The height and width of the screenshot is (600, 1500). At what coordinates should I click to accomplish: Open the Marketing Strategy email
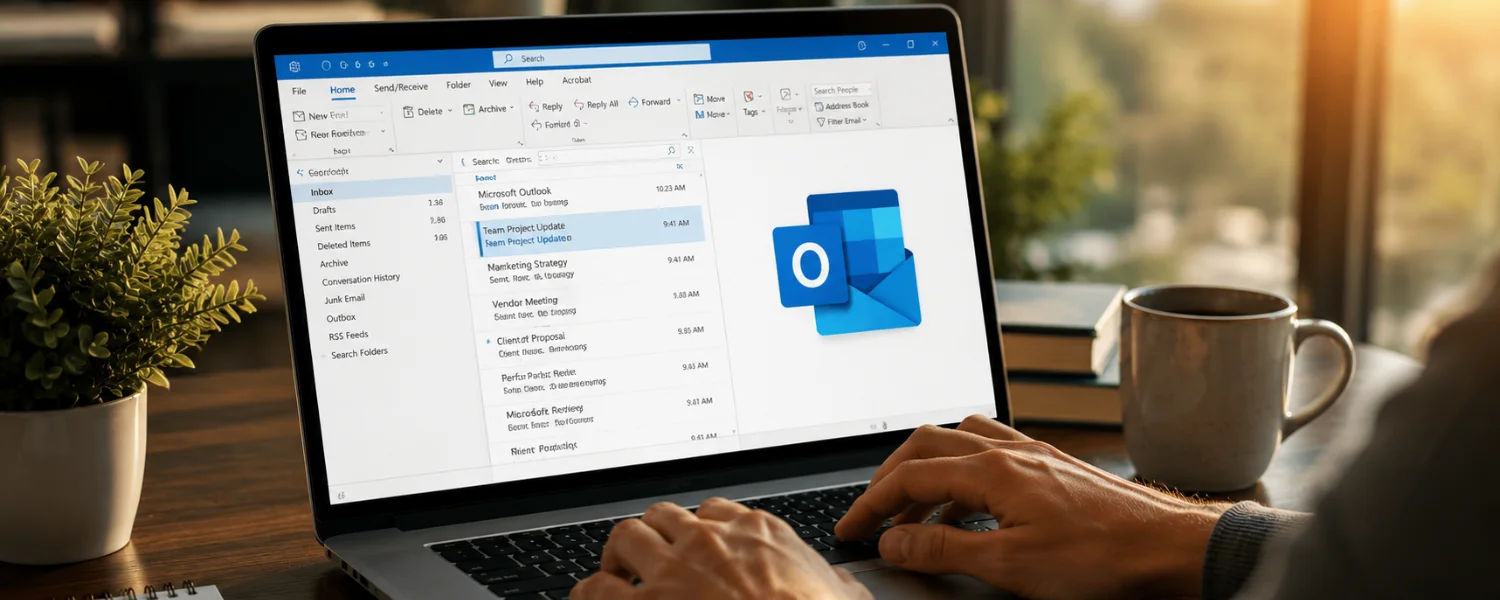click(593, 267)
